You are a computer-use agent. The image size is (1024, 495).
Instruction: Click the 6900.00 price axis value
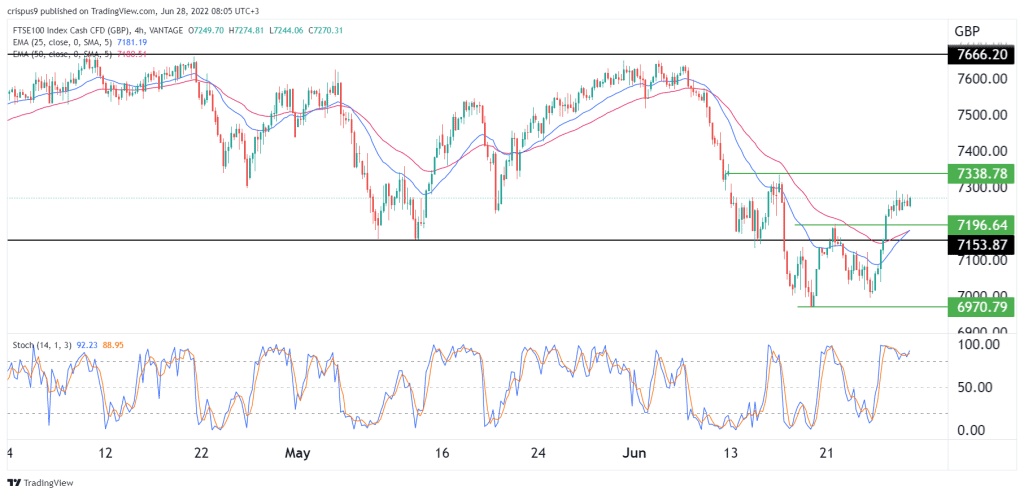(x=980, y=331)
